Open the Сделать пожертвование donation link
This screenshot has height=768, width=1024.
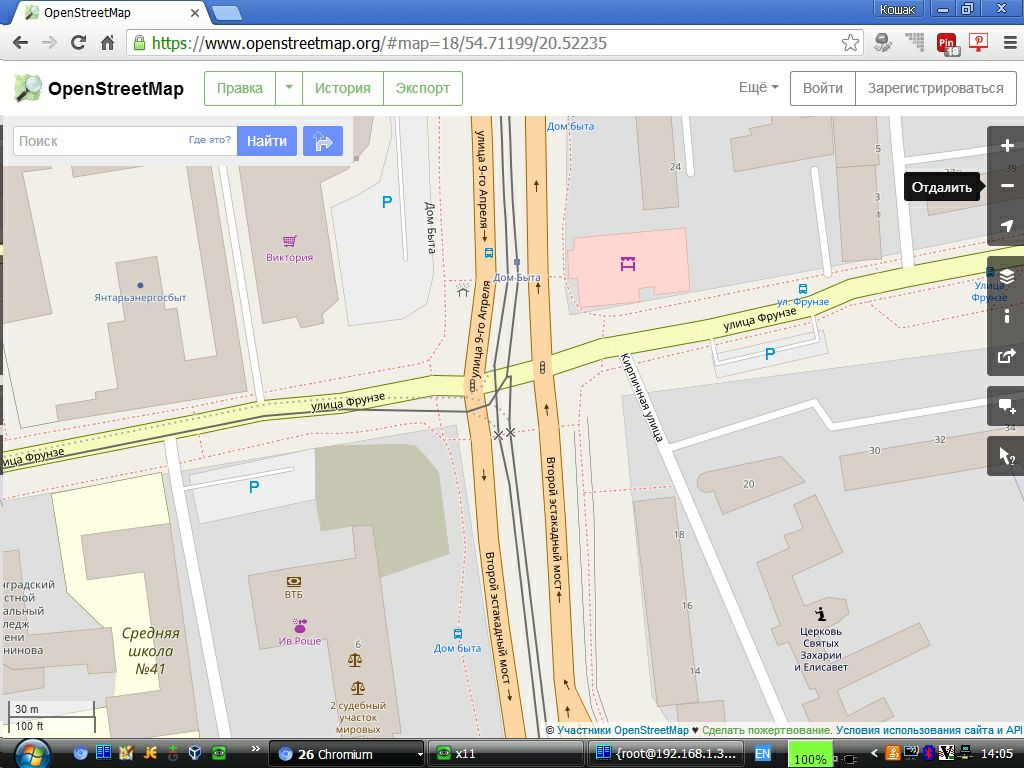pyautogui.click(x=766, y=730)
